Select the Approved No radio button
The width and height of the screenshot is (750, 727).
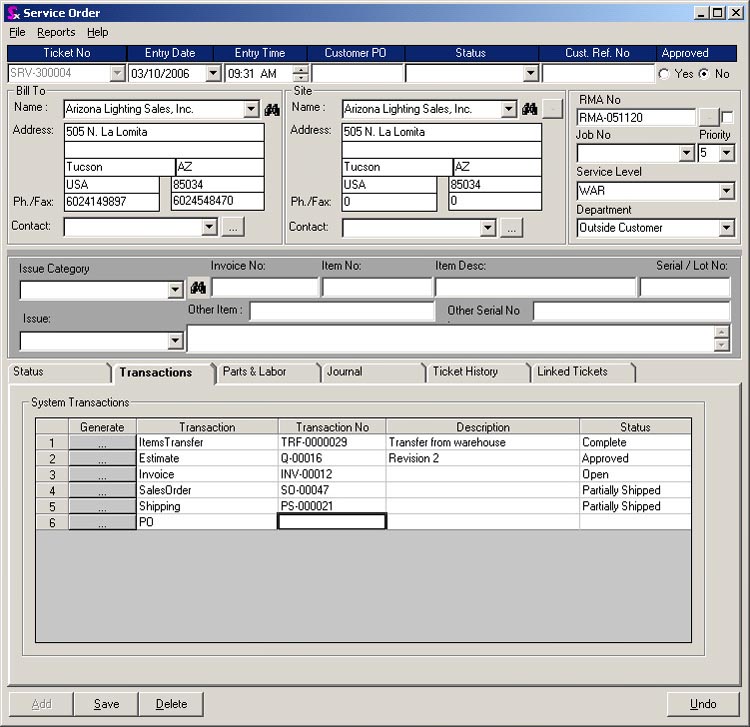704,74
